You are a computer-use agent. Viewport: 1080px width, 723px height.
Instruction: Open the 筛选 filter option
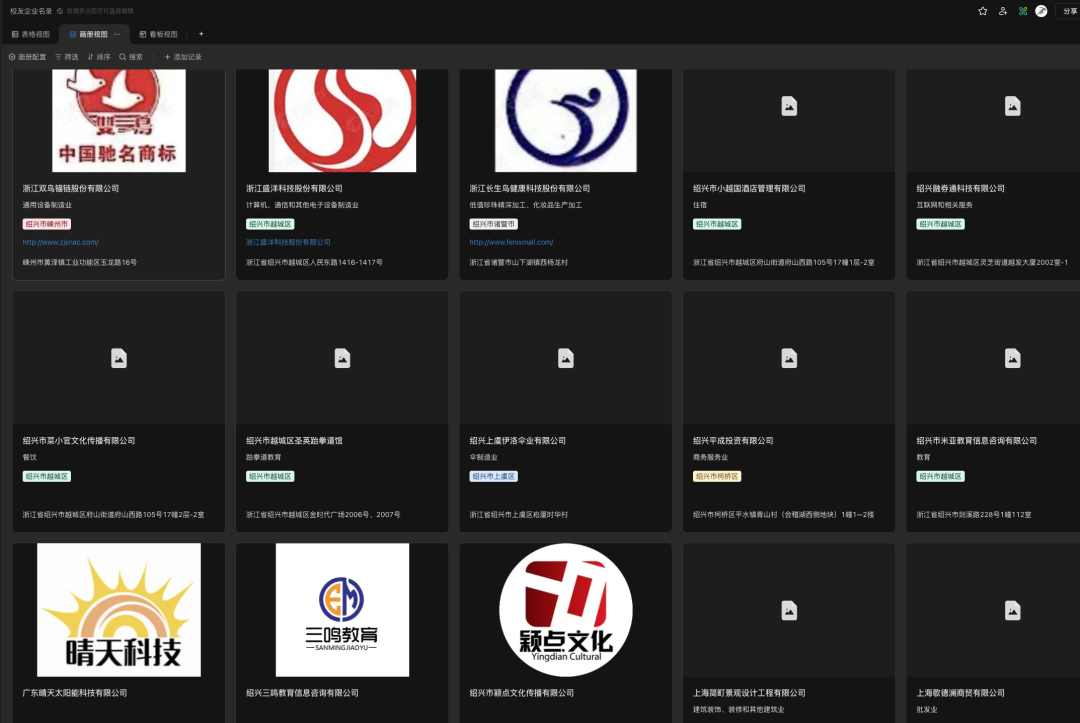pos(67,57)
